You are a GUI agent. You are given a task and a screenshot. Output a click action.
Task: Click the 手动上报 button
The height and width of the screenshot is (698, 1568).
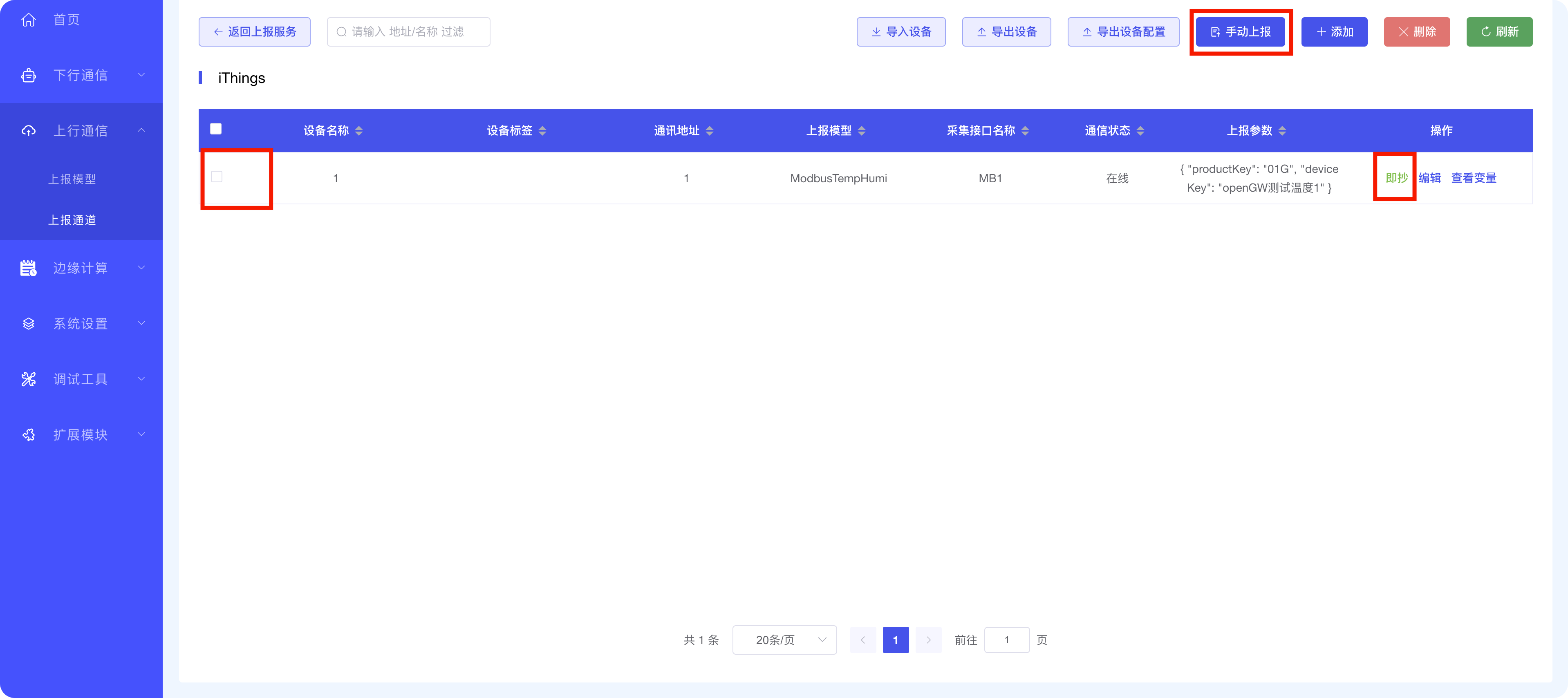[1240, 31]
